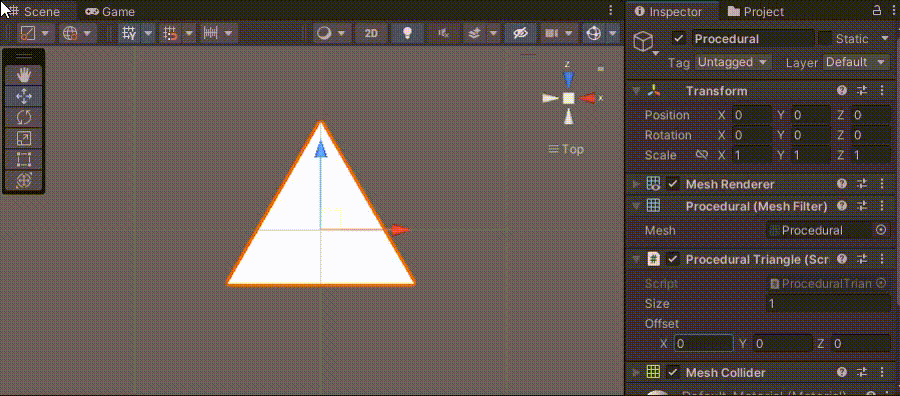
Task: Open the tool handle rotation globe dropdown
Action: (x=77, y=33)
